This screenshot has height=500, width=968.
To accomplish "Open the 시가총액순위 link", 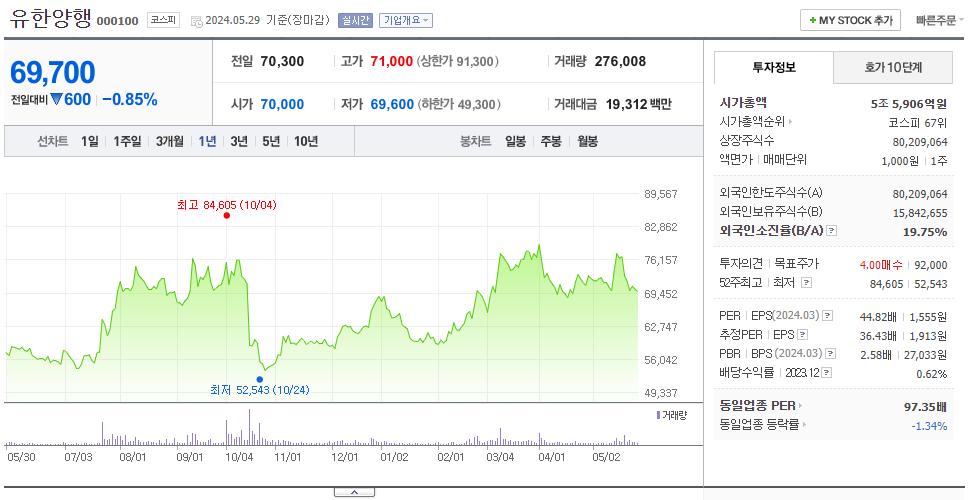I will coord(752,122).
